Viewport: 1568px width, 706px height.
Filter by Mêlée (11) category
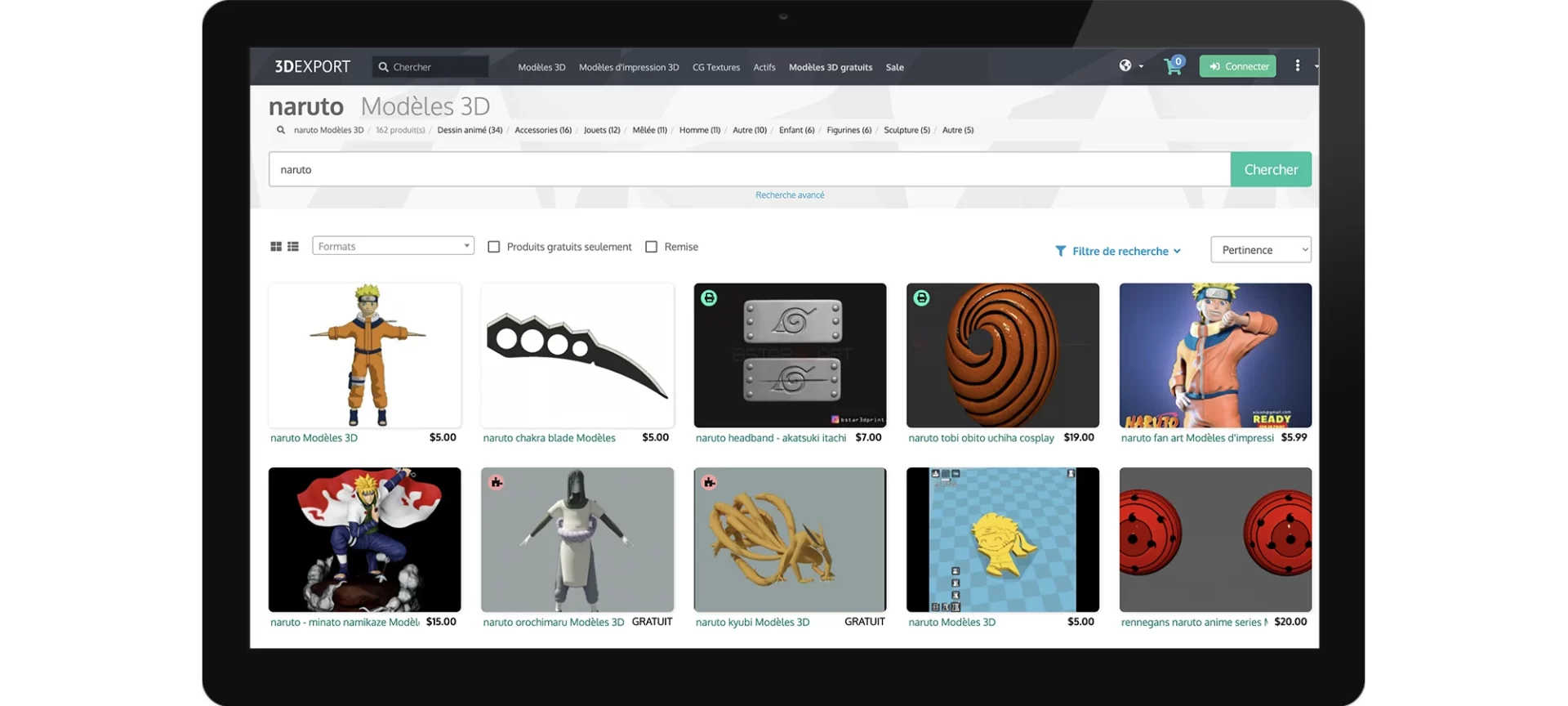tap(650, 130)
